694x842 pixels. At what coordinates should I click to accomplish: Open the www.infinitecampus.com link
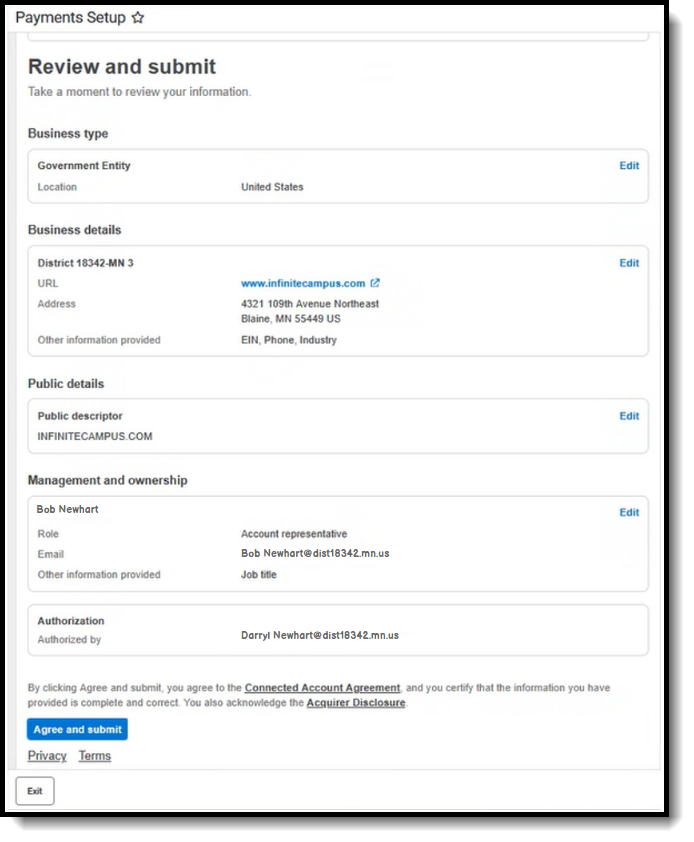pyautogui.click(x=303, y=284)
